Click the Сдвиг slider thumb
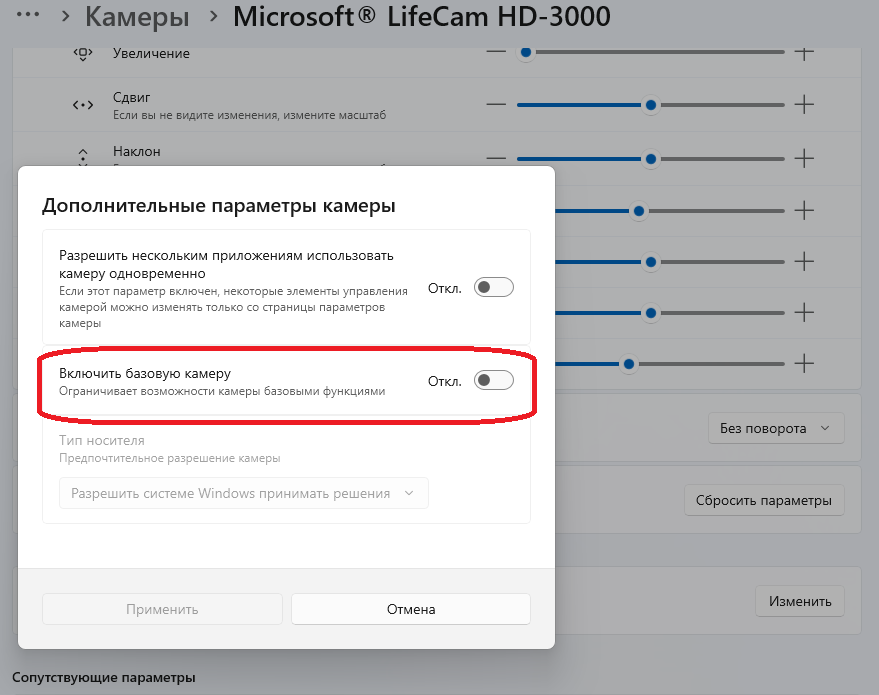The height and width of the screenshot is (695, 879). point(651,105)
